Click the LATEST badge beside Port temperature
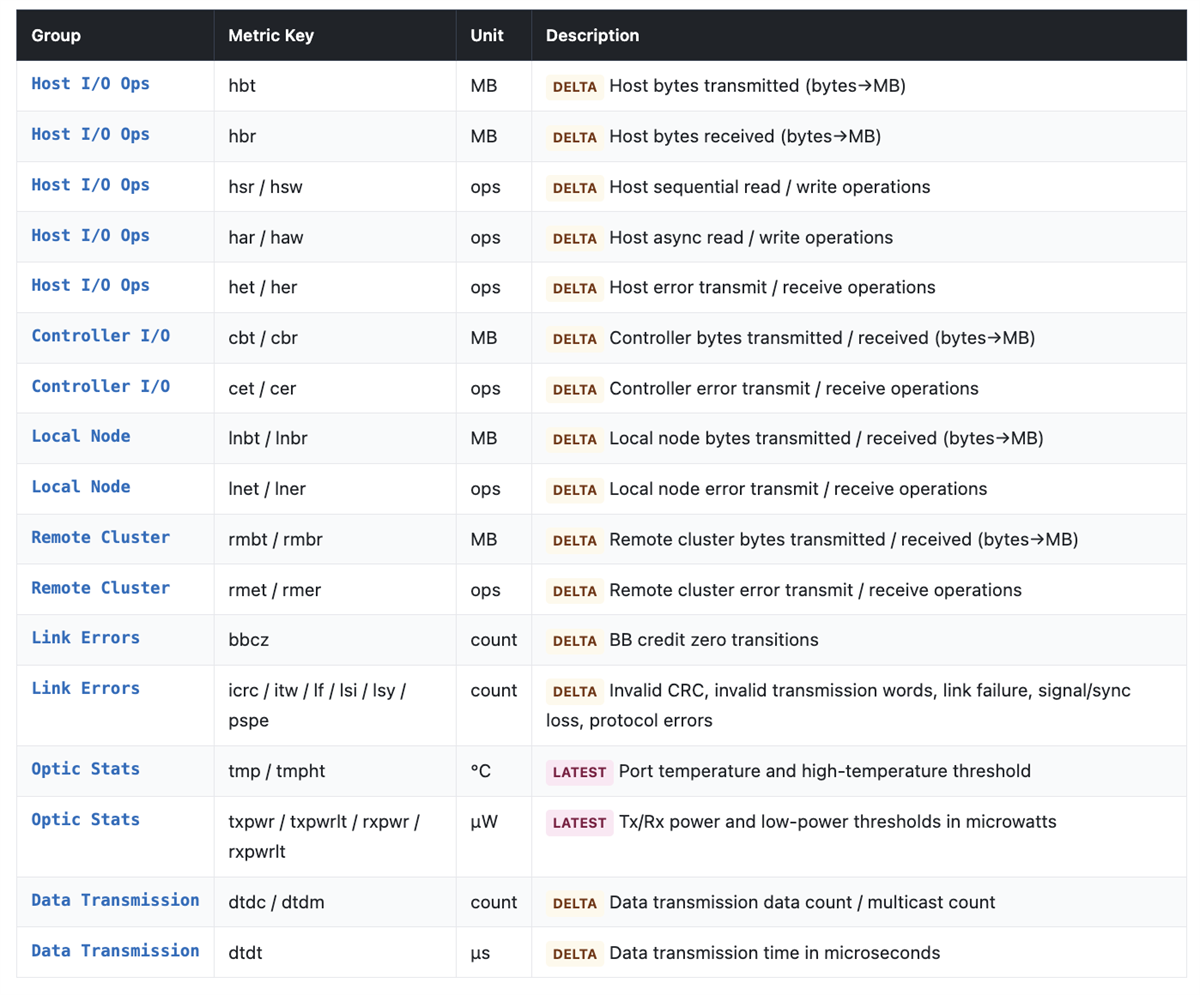This screenshot has width=1200, height=995. [x=579, y=772]
